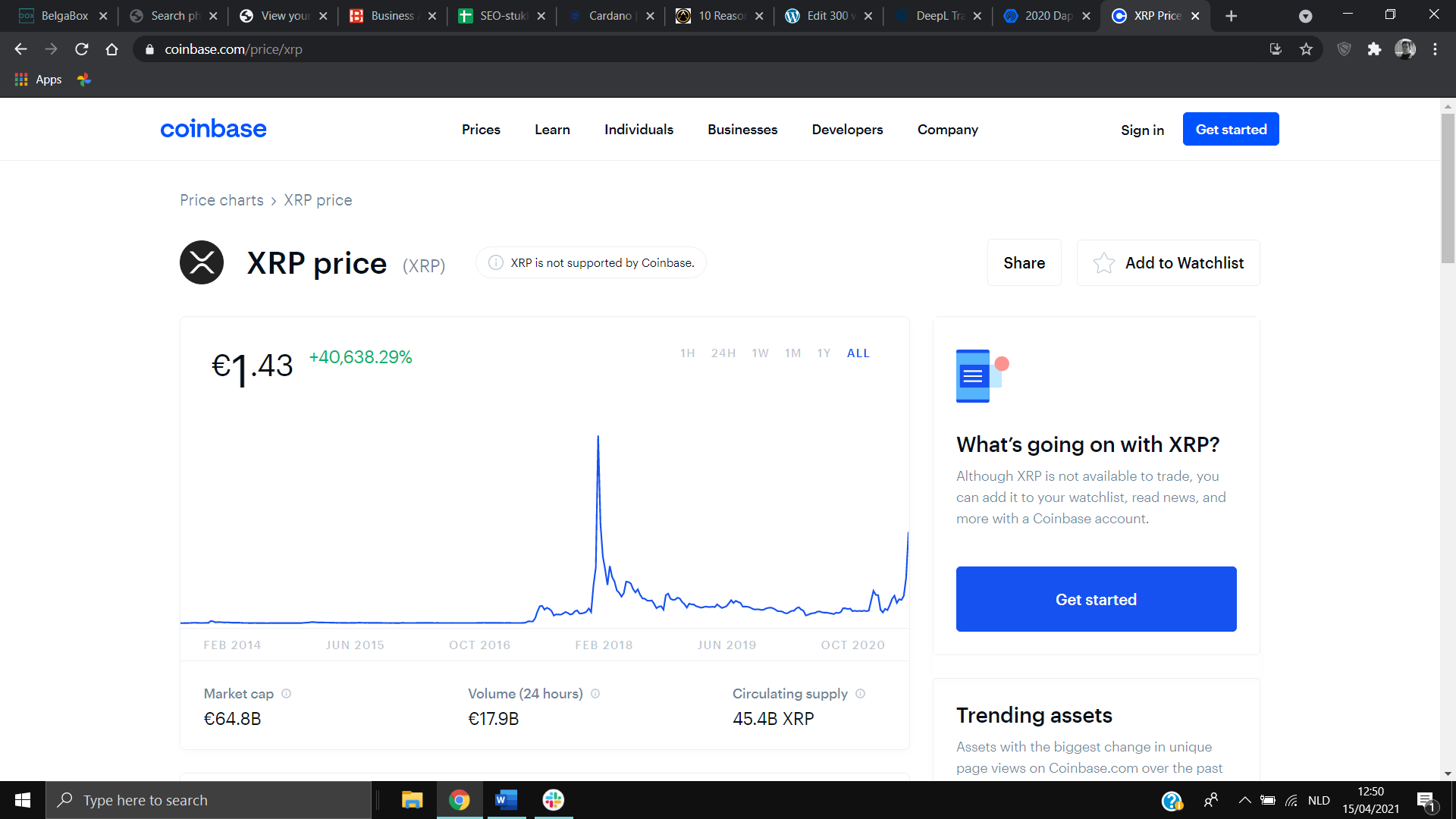1456x819 pixels.
Task: Open Slack from the taskbar
Action: tap(554, 800)
